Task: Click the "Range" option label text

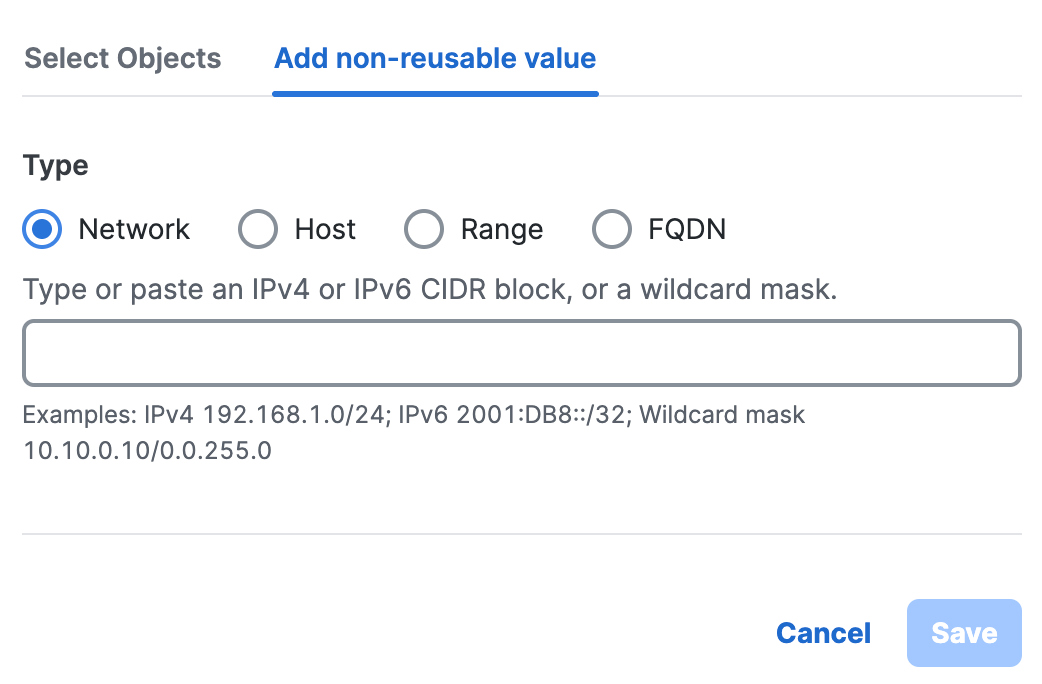Action: pyautogui.click(x=501, y=230)
